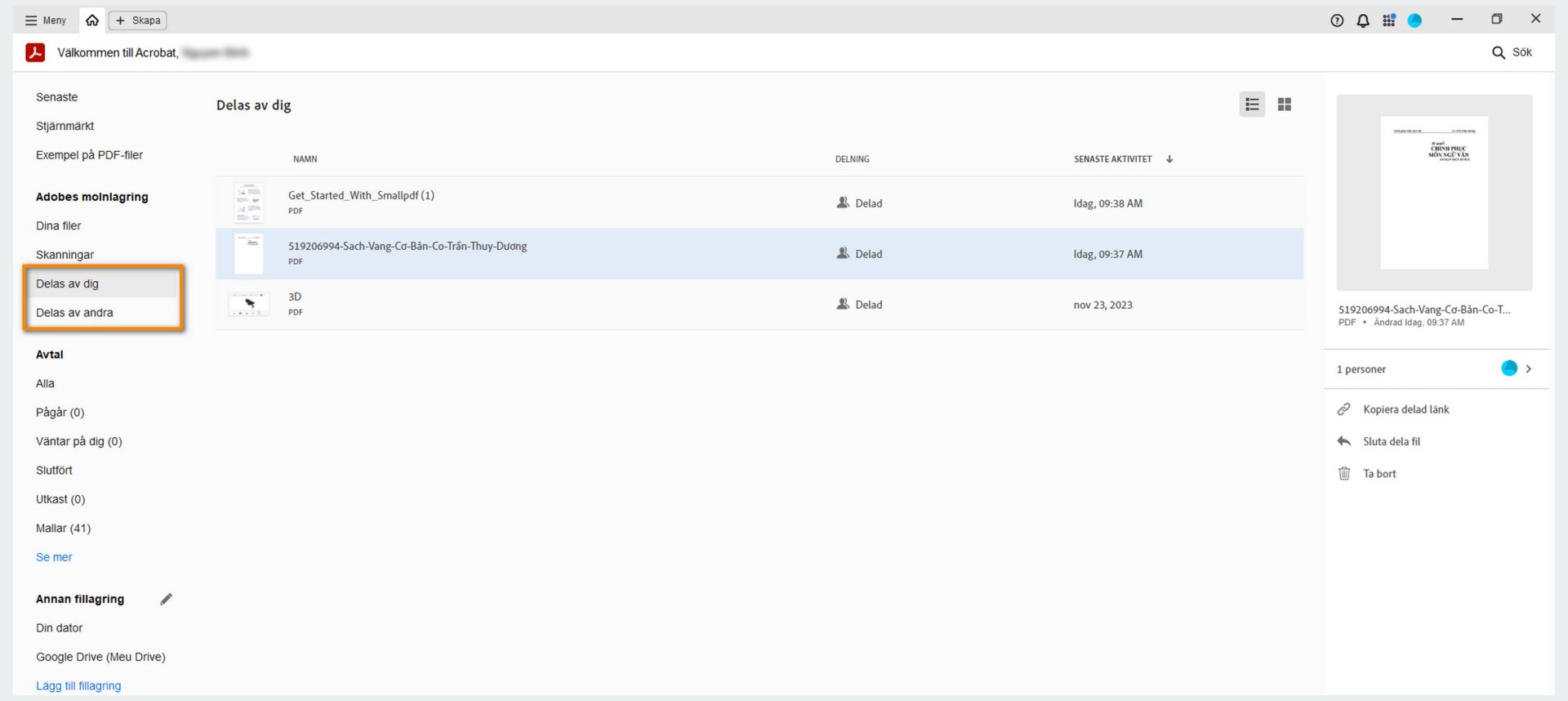
Task: Open the Meny hamburger menu
Action: (45, 20)
